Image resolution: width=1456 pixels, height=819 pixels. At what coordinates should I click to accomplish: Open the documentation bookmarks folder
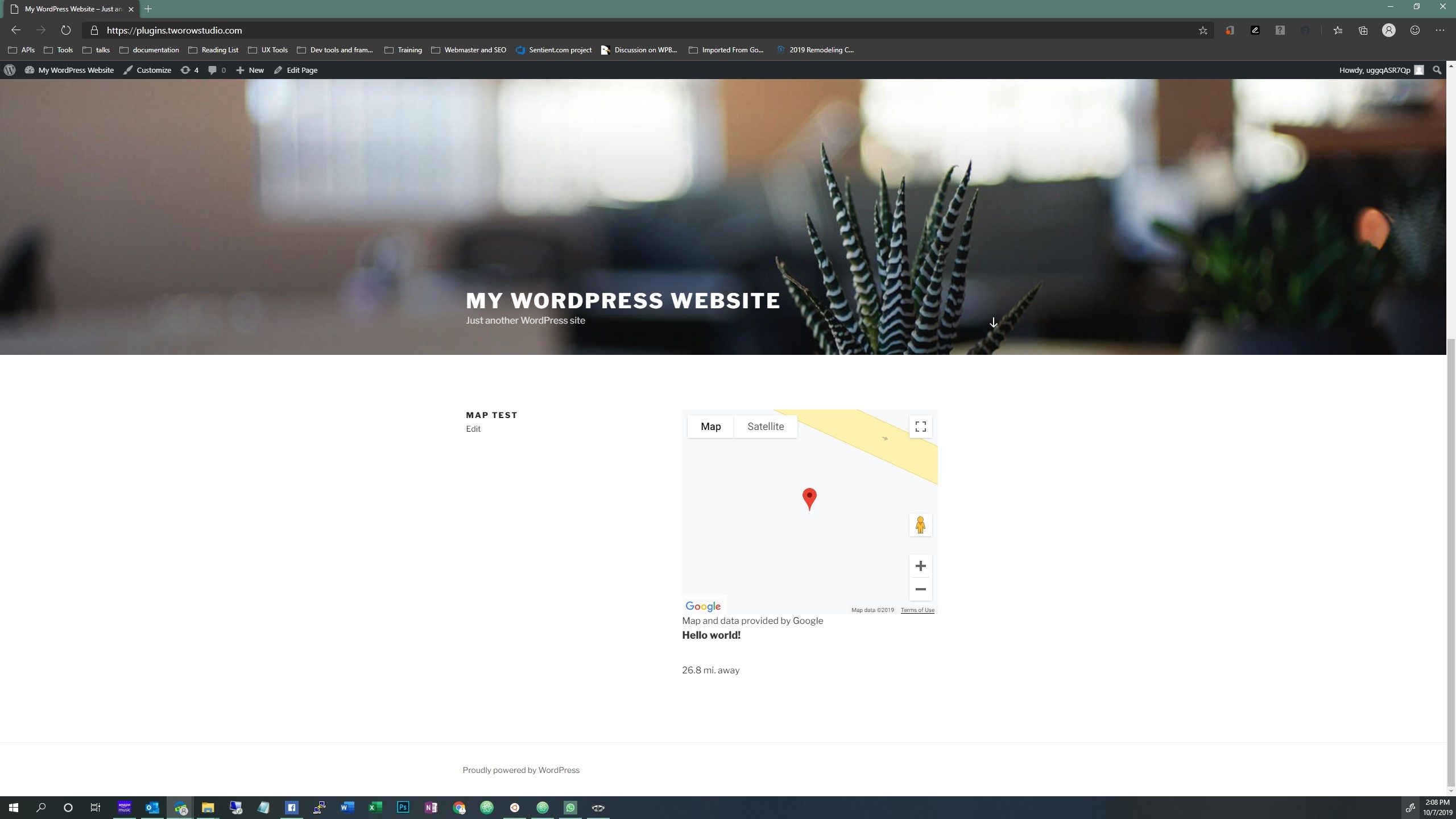click(x=149, y=50)
